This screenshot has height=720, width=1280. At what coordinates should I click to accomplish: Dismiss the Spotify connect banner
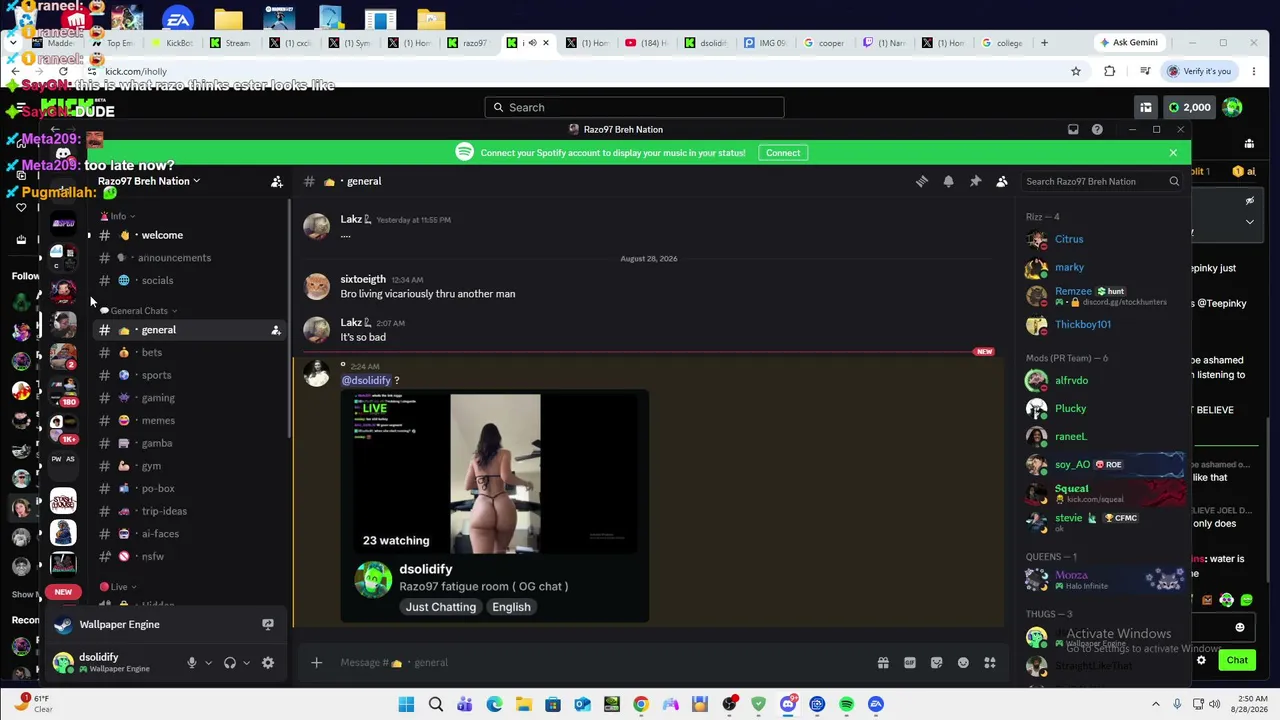point(1173,153)
